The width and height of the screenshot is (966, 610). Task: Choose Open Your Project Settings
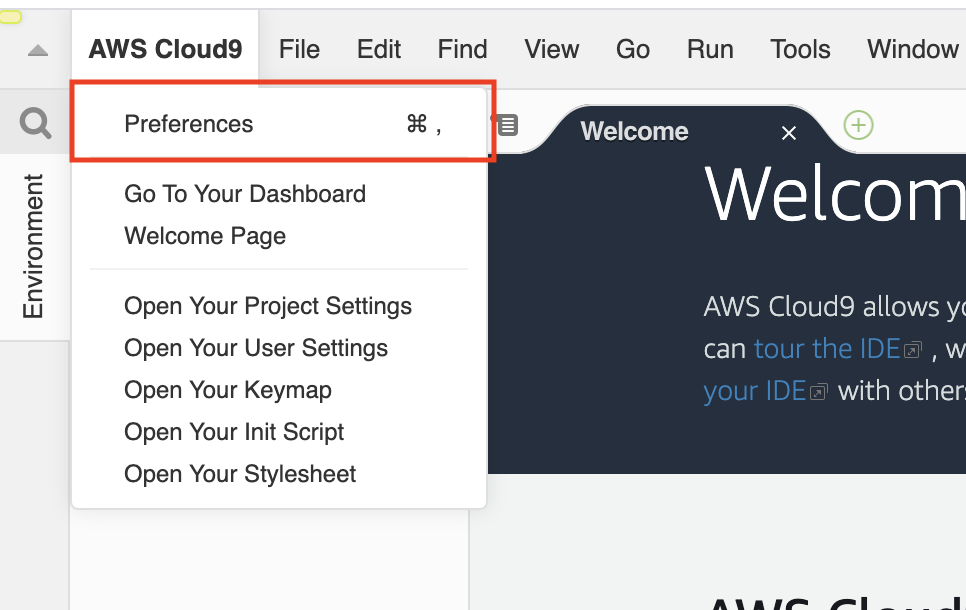coord(279,306)
